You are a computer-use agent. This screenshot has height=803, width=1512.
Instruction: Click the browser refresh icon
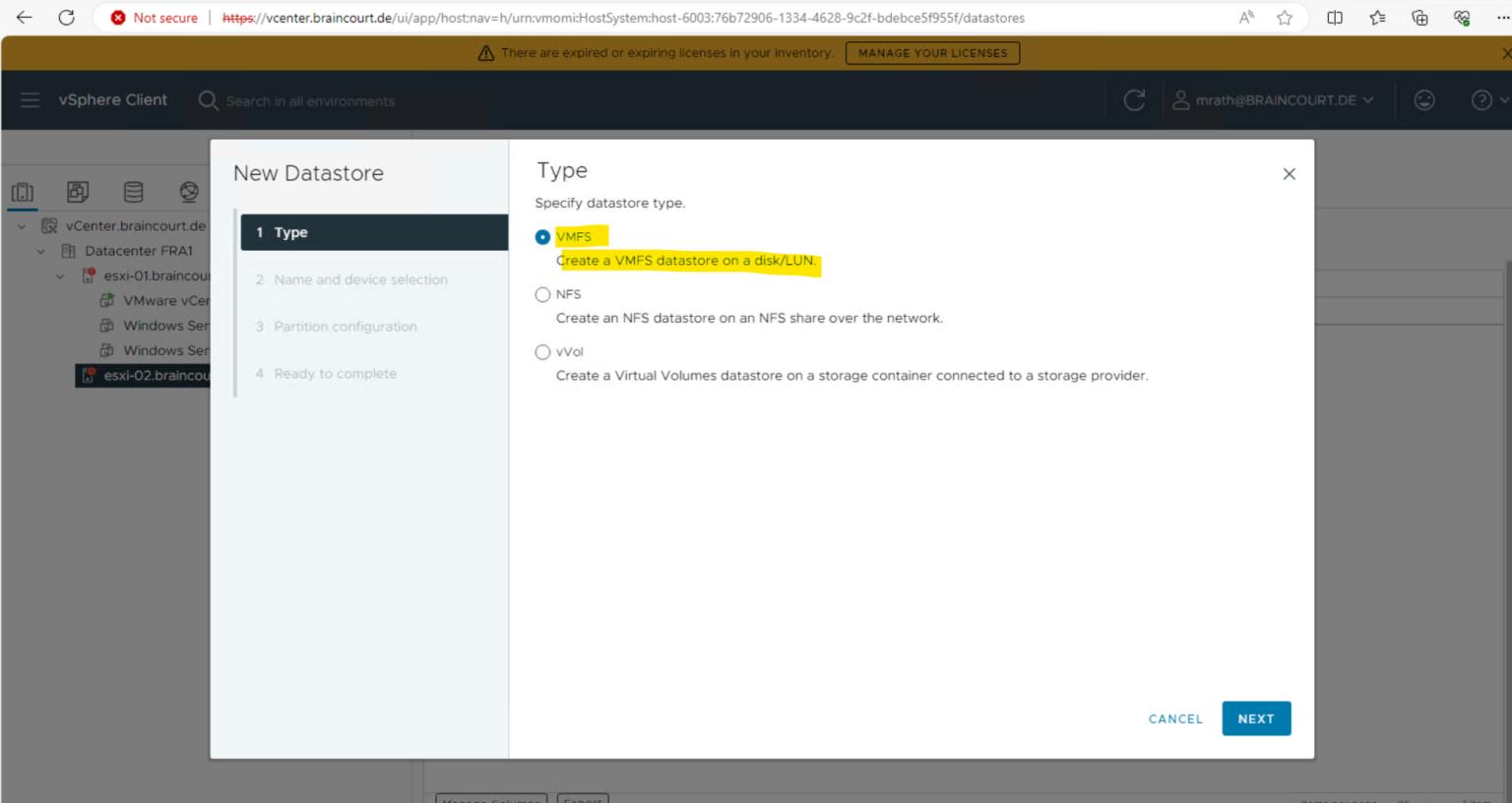(x=66, y=17)
